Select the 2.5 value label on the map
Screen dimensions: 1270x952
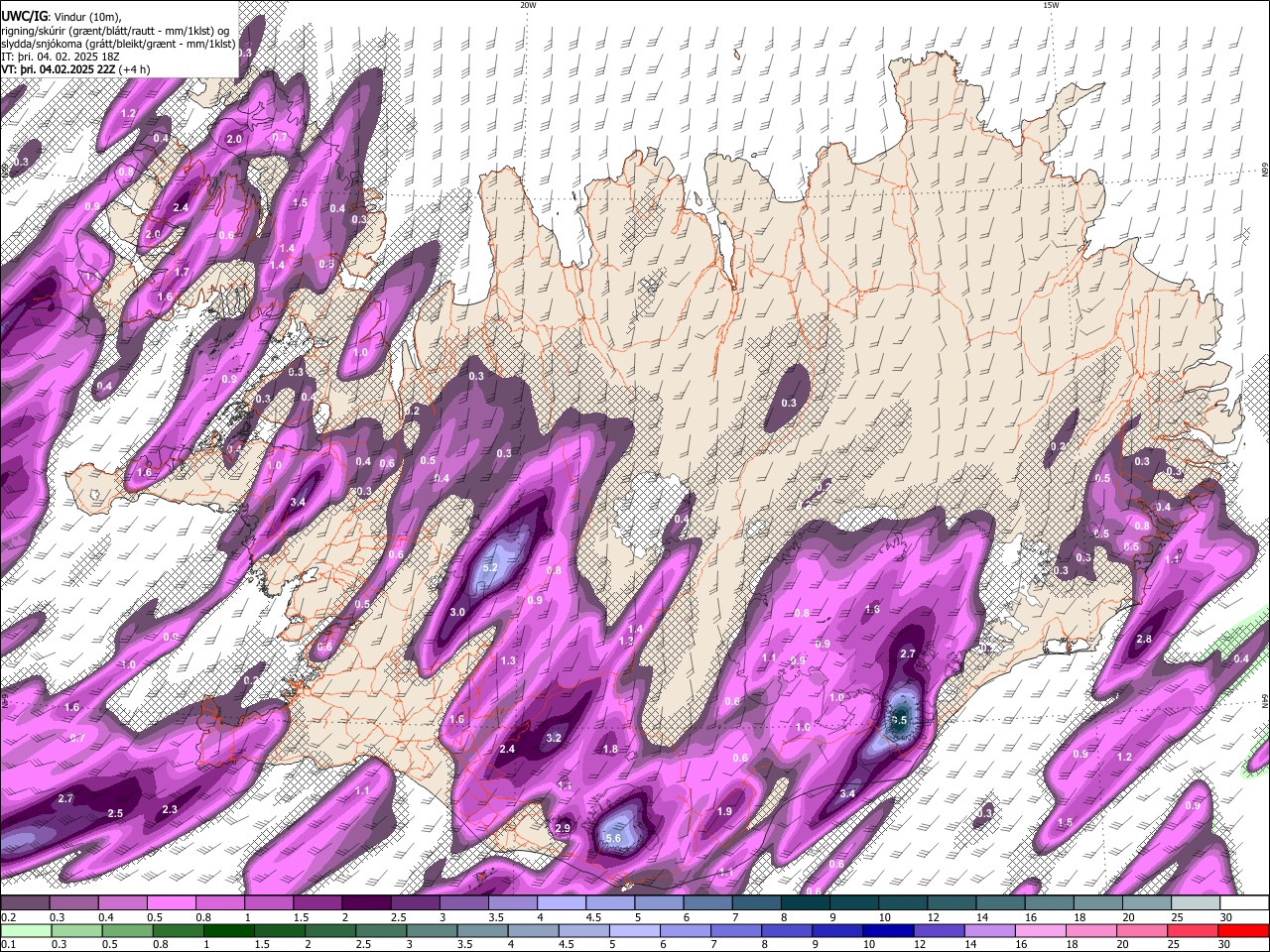coord(115,813)
